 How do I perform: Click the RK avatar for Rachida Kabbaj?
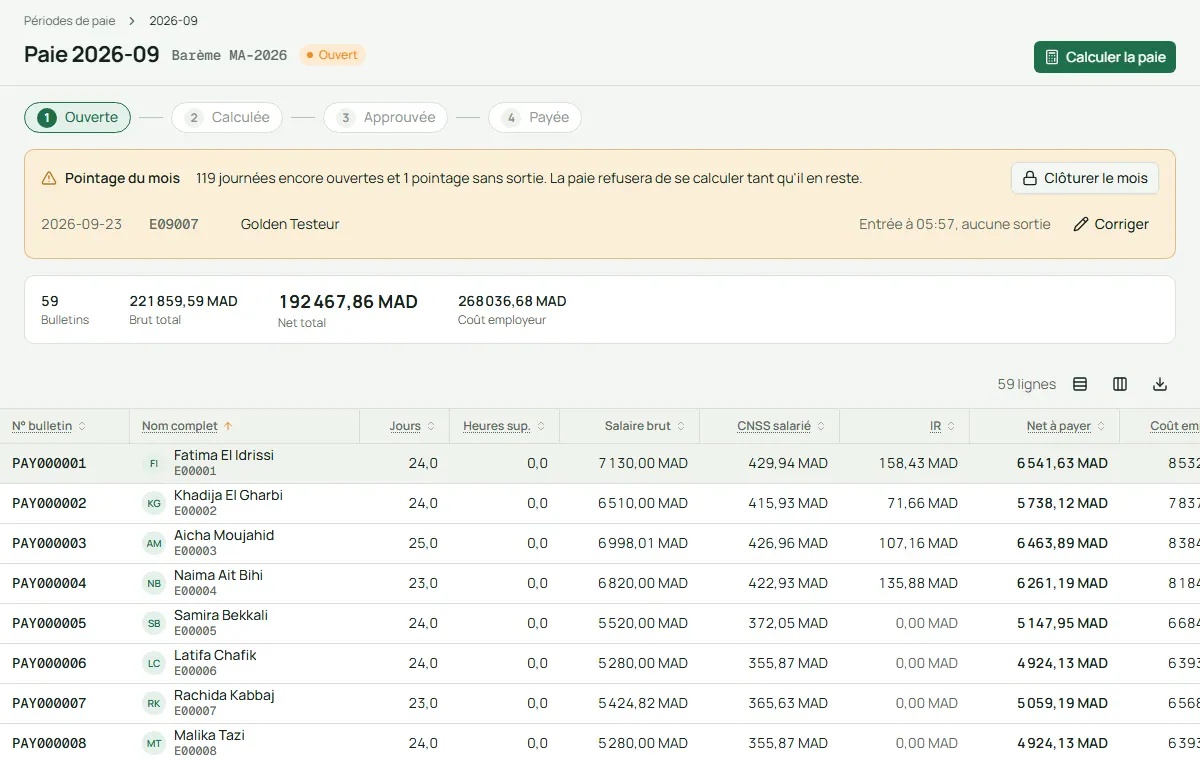tap(154, 703)
